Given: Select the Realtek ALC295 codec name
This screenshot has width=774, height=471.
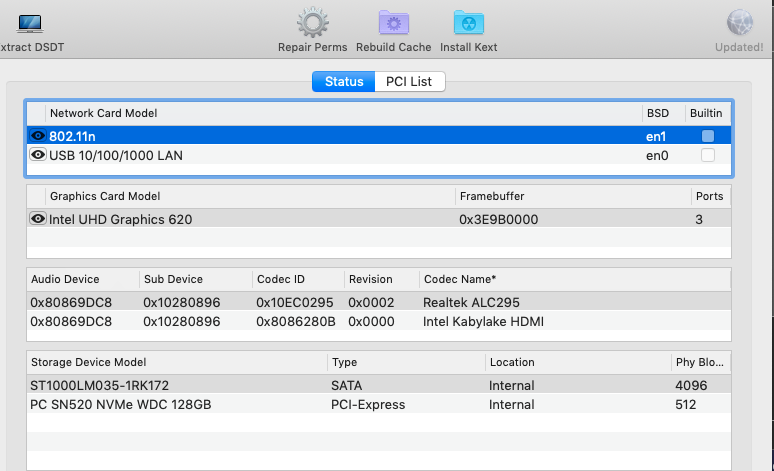Looking at the screenshot, I should [x=471, y=302].
